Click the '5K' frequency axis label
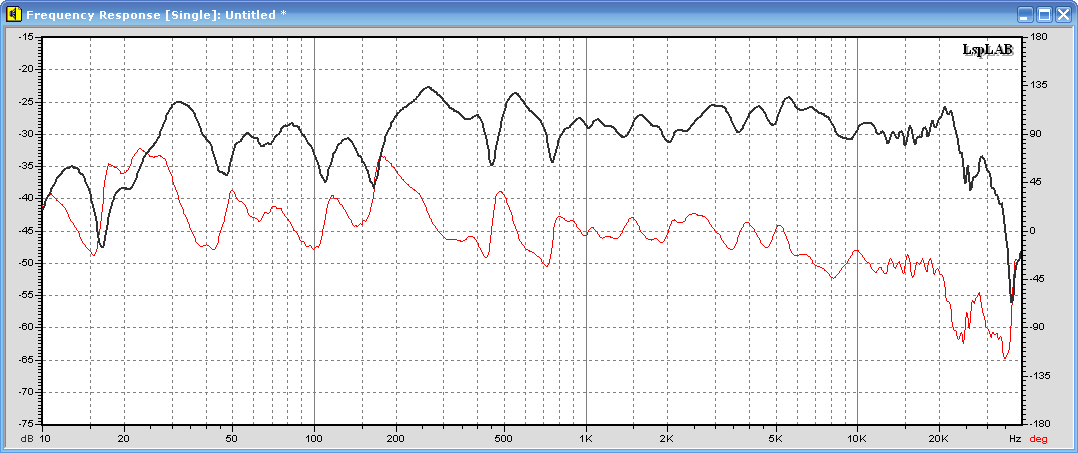This screenshot has height=453, width=1078. click(776, 438)
